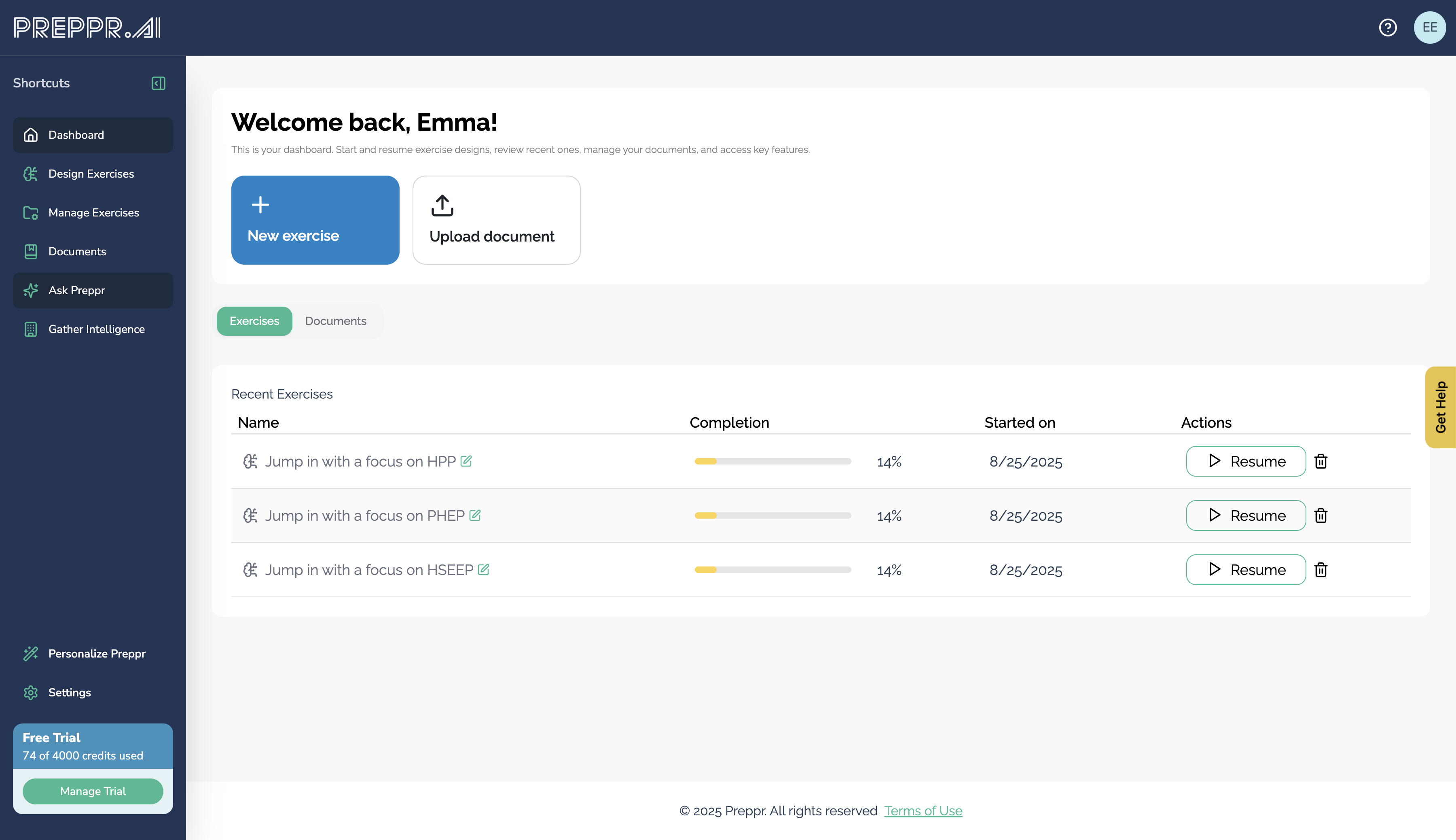Open the EE user avatar menu

1429,28
